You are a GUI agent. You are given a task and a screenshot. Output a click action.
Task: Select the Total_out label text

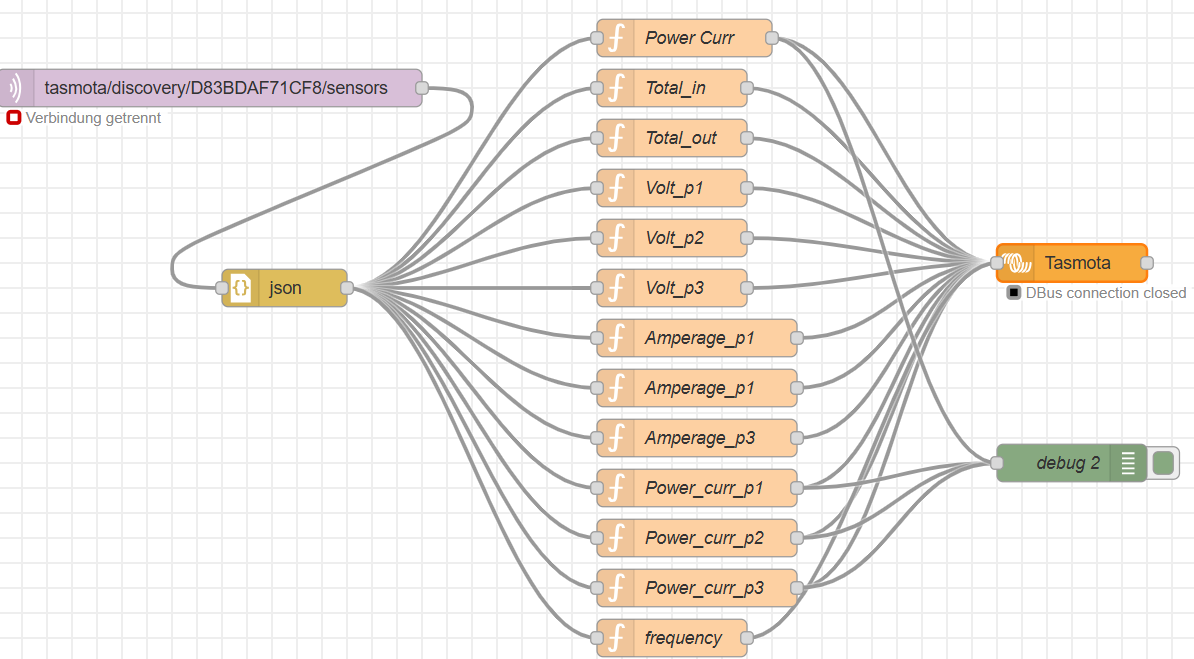tap(681, 139)
